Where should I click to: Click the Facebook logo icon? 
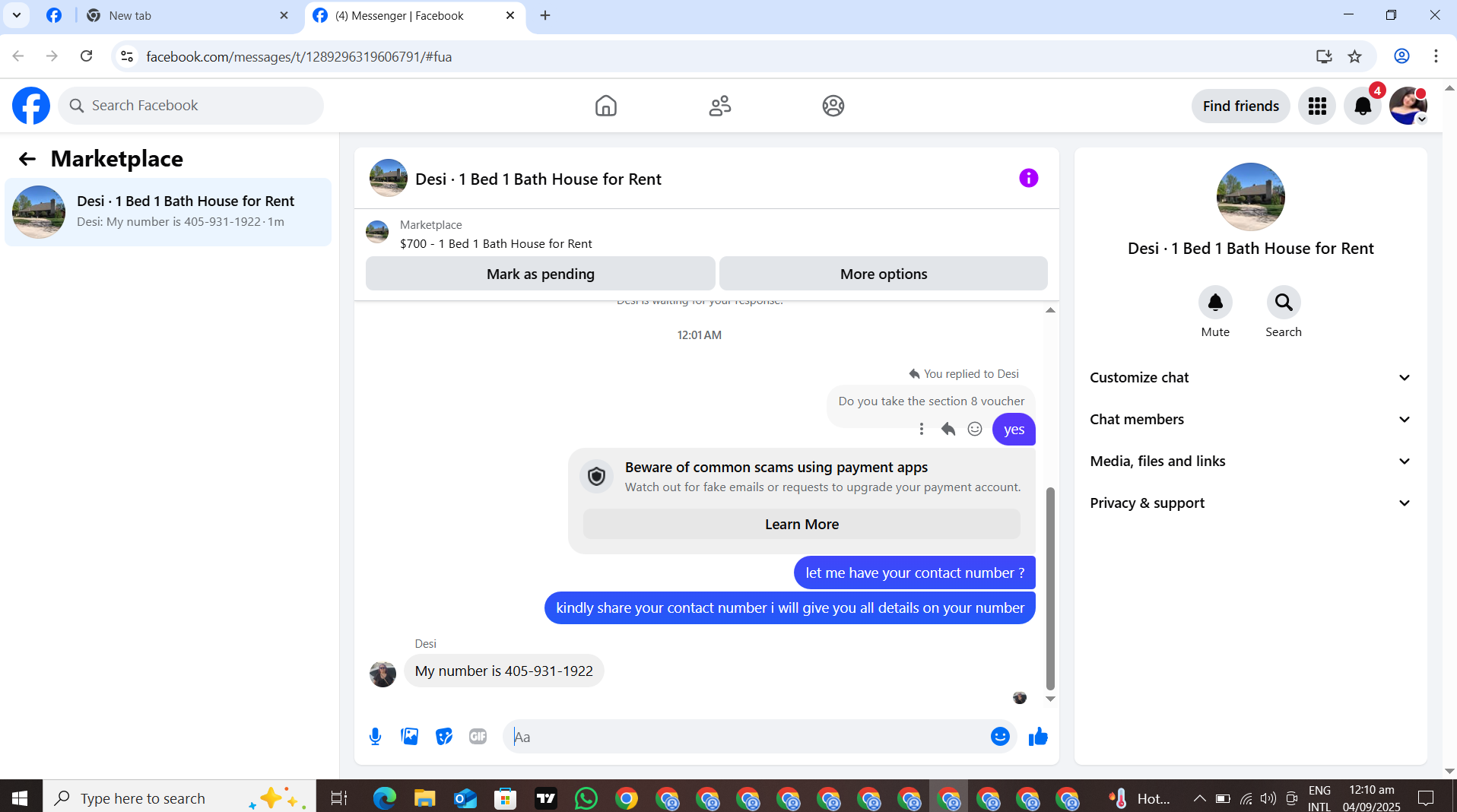point(31,106)
